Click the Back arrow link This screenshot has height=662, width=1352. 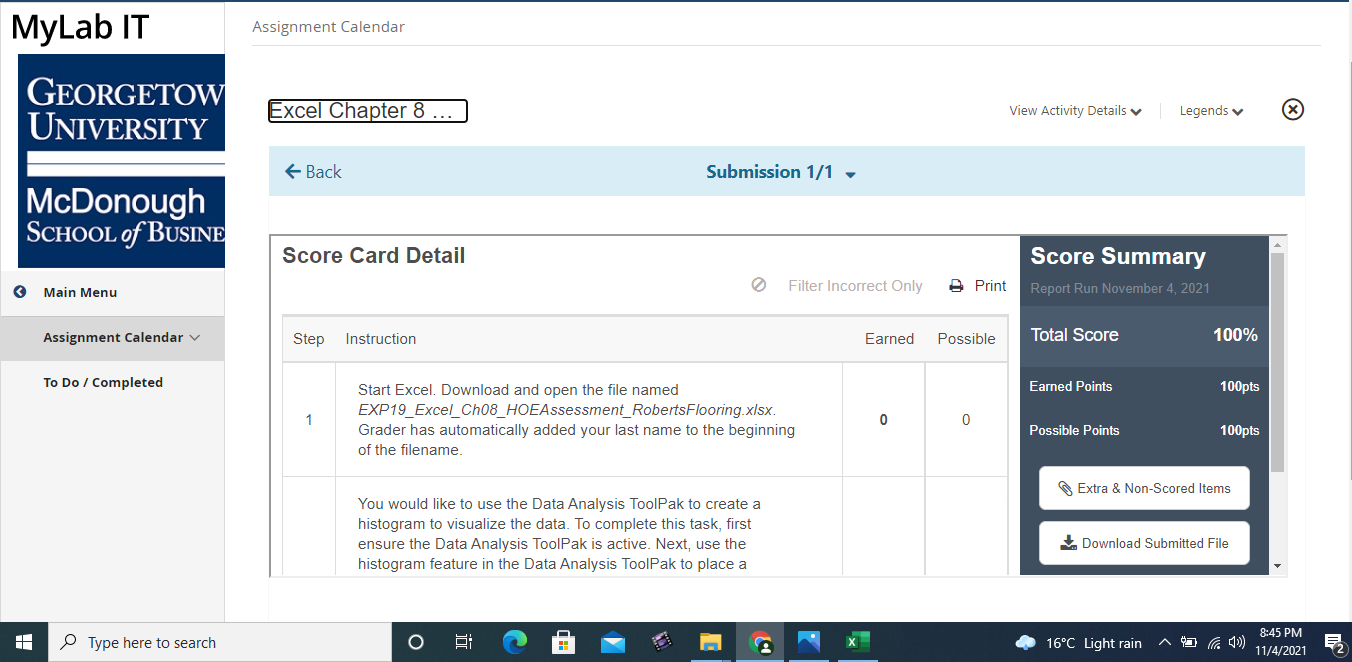(x=313, y=172)
